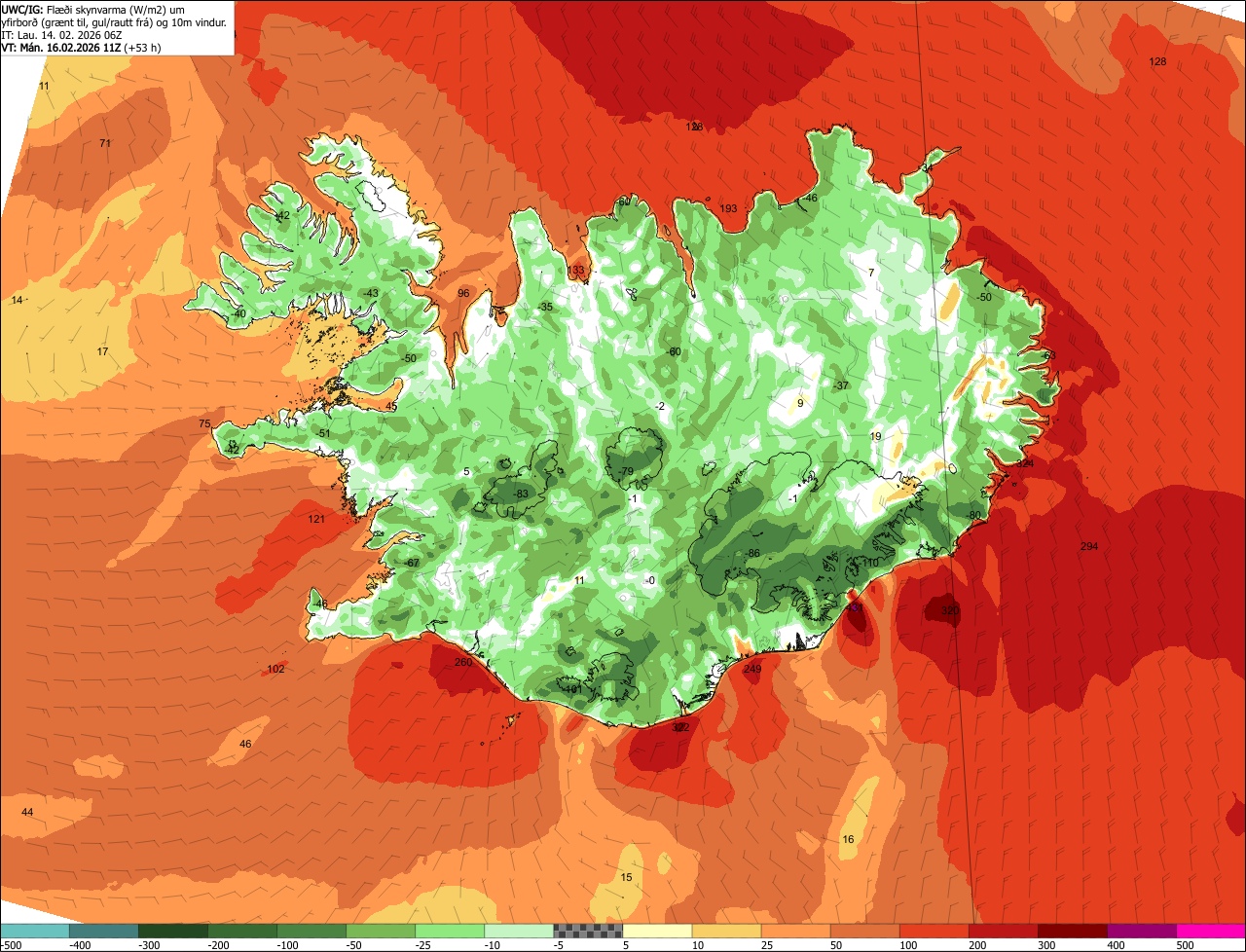Click the '-500' legend tick label
Viewport: 1246px width, 952px height.
tap(12, 945)
